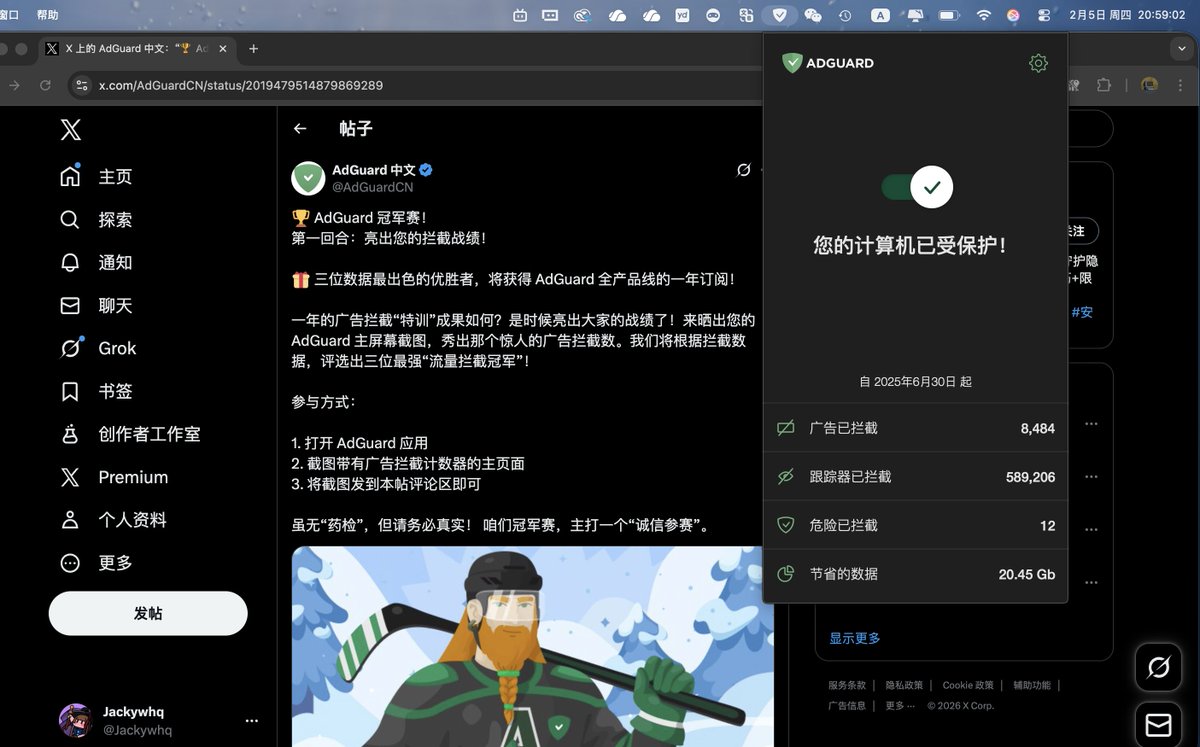Open Premium in X sidebar
Image resolution: width=1200 pixels, height=747 pixels.
coord(114,477)
